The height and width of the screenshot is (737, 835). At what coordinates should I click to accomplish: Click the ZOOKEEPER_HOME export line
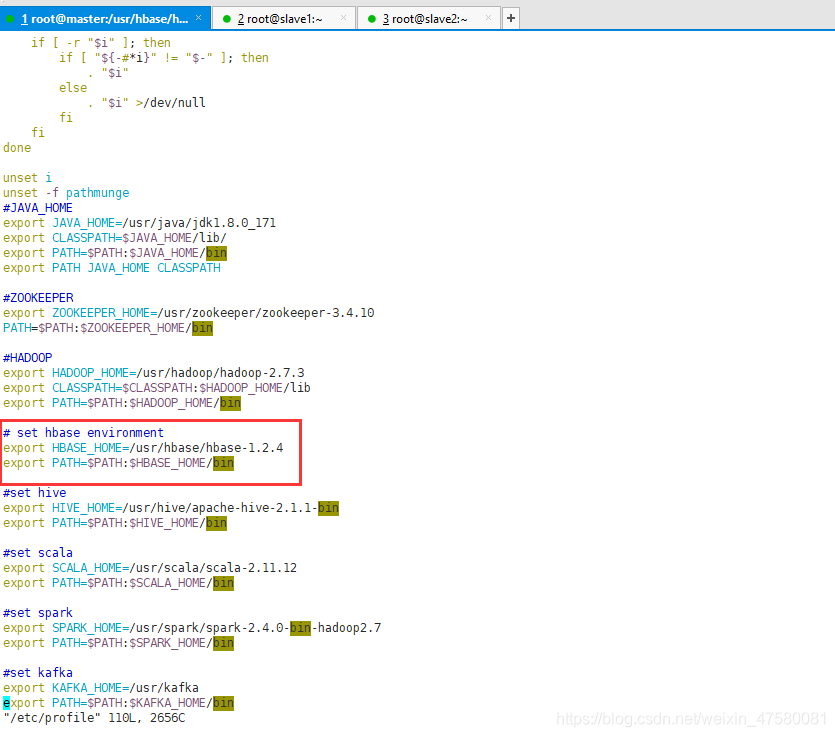[189, 313]
